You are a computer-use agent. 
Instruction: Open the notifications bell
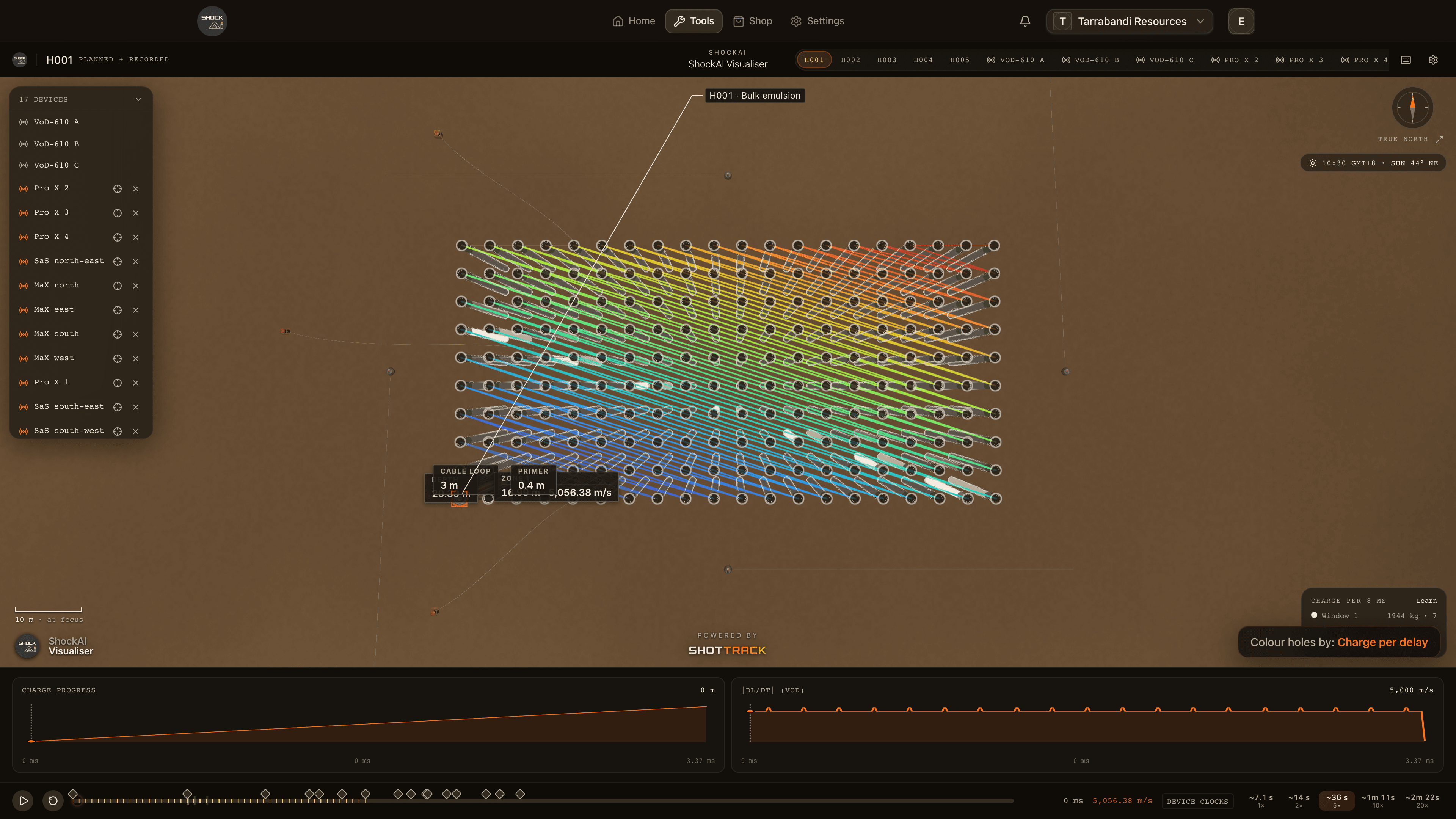pos(1025,21)
